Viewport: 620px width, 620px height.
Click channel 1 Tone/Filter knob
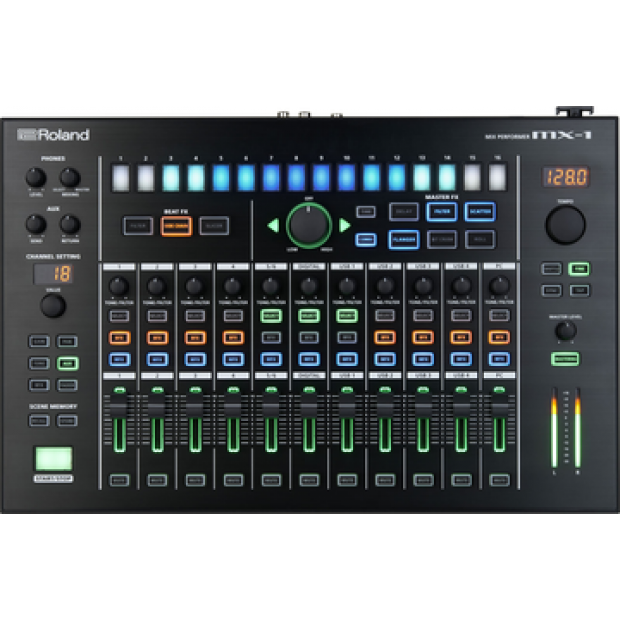119,285
